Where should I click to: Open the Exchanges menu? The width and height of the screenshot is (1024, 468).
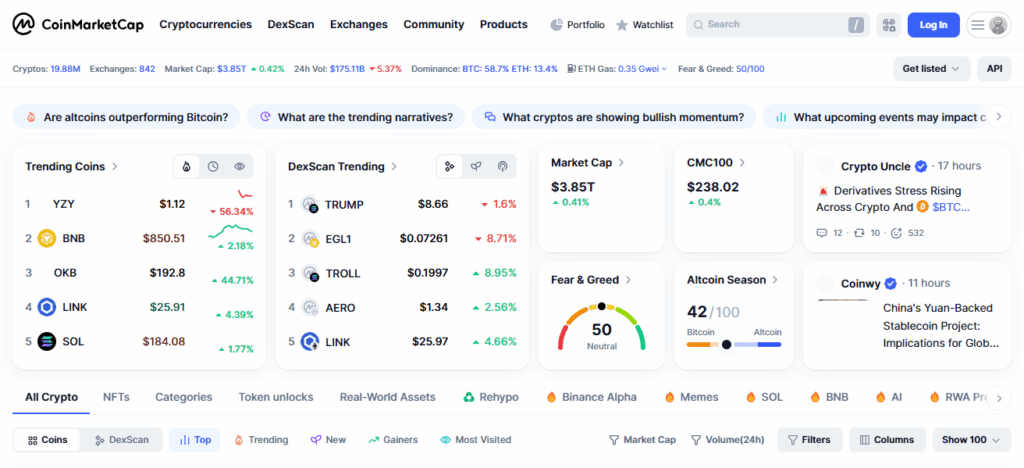pos(359,25)
